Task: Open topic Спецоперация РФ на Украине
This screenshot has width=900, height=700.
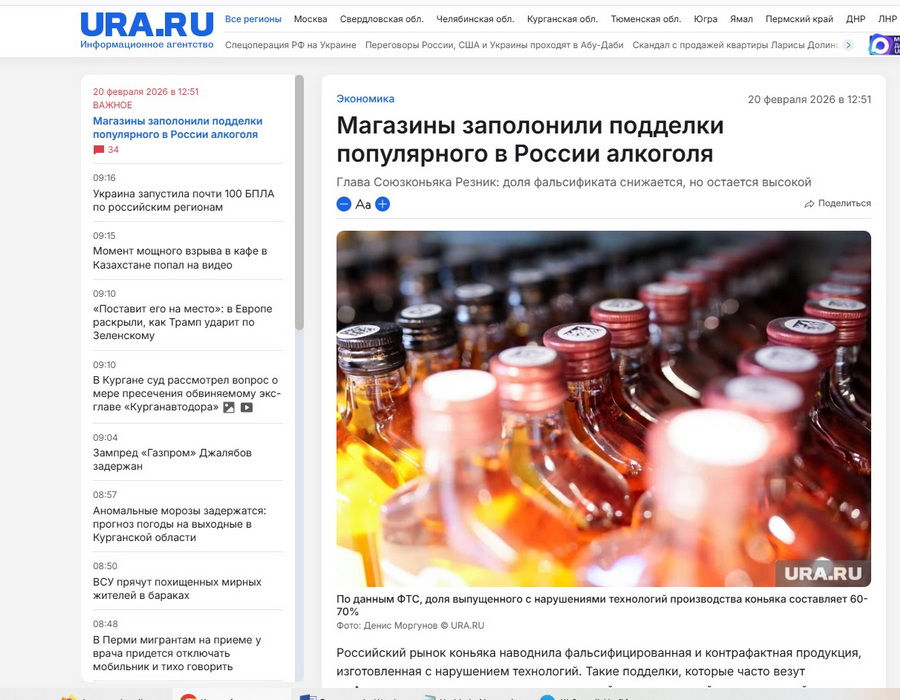Action: 289,45
